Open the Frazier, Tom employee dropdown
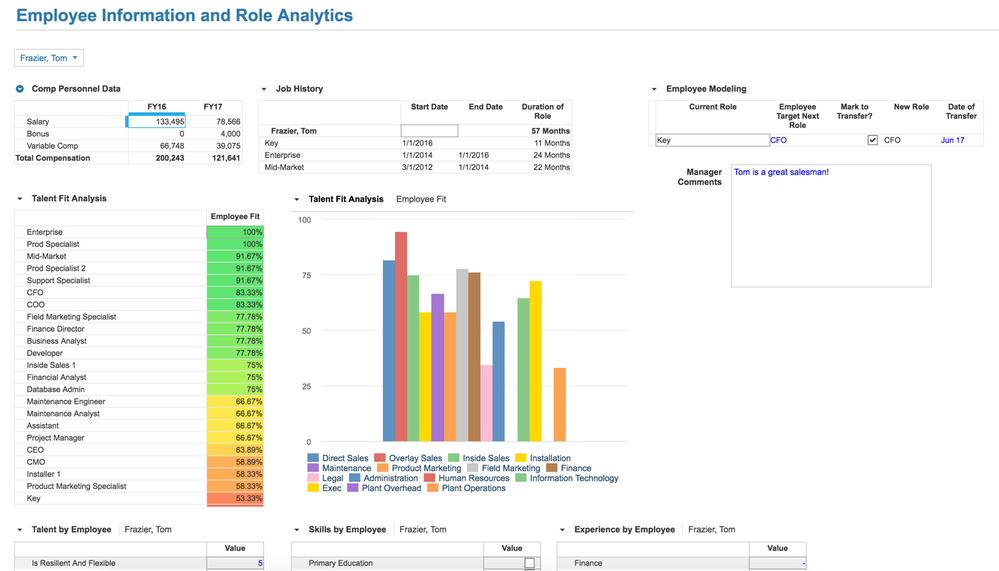Image resolution: width=999 pixels, height=571 pixels. click(49, 58)
